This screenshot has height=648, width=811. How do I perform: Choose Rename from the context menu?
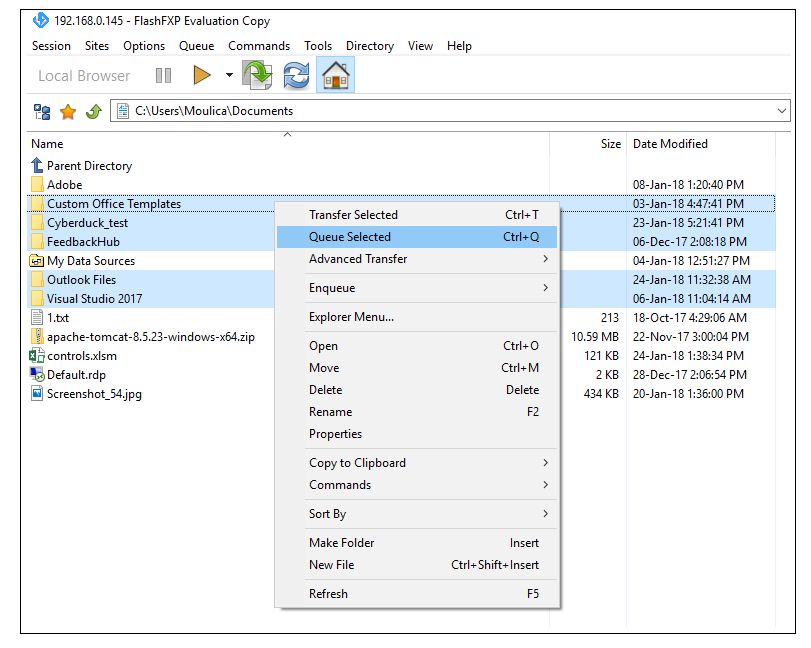pyautogui.click(x=417, y=412)
